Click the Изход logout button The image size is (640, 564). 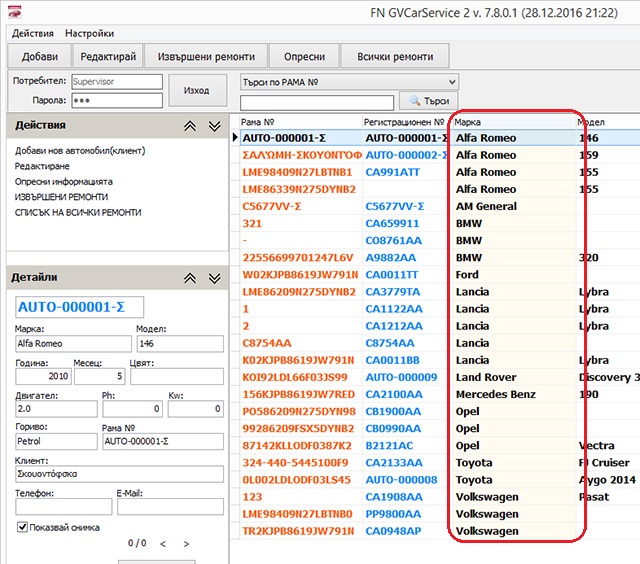(x=197, y=91)
